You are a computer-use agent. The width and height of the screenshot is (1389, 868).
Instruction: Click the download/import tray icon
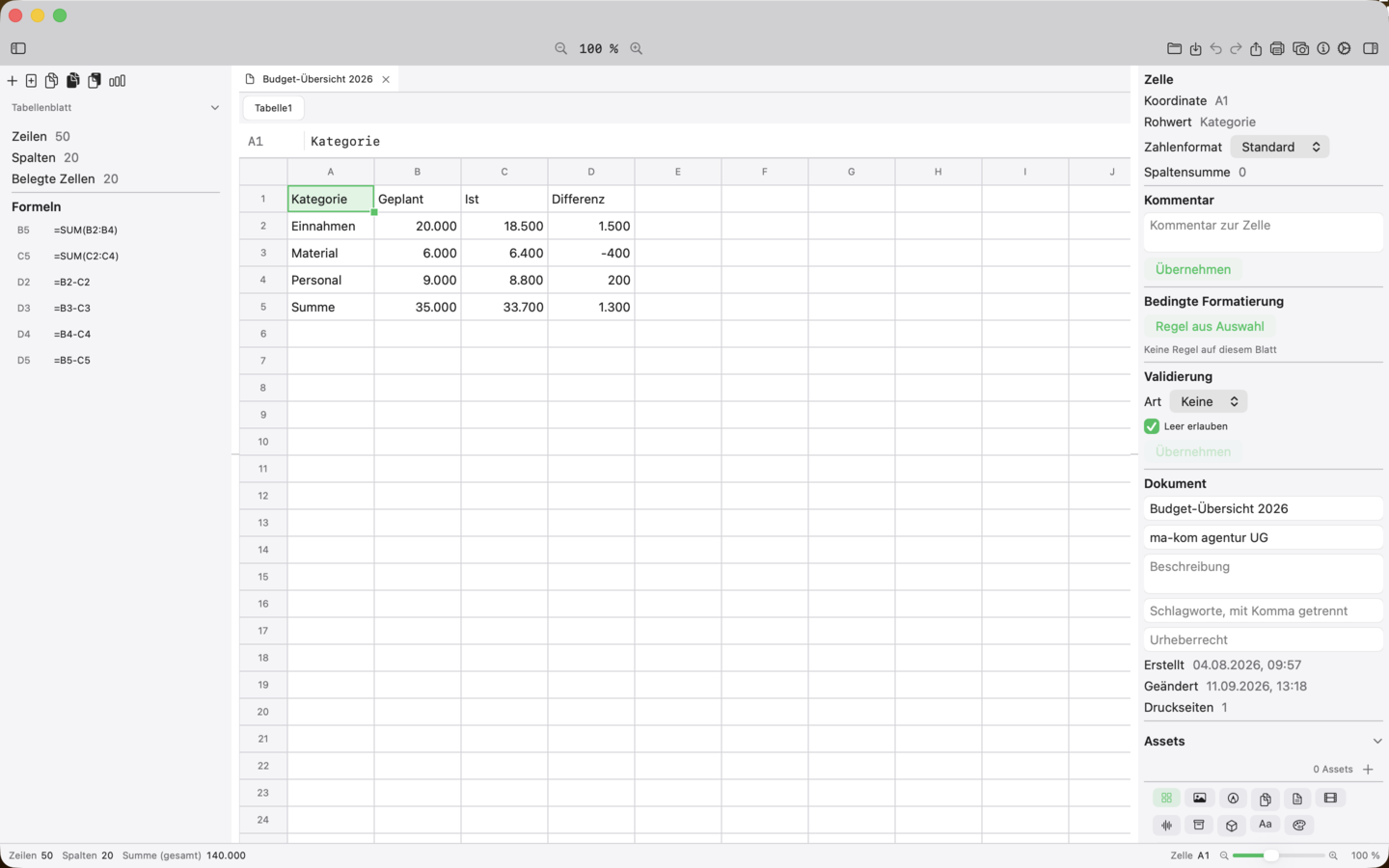click(x=1195, y=48)
